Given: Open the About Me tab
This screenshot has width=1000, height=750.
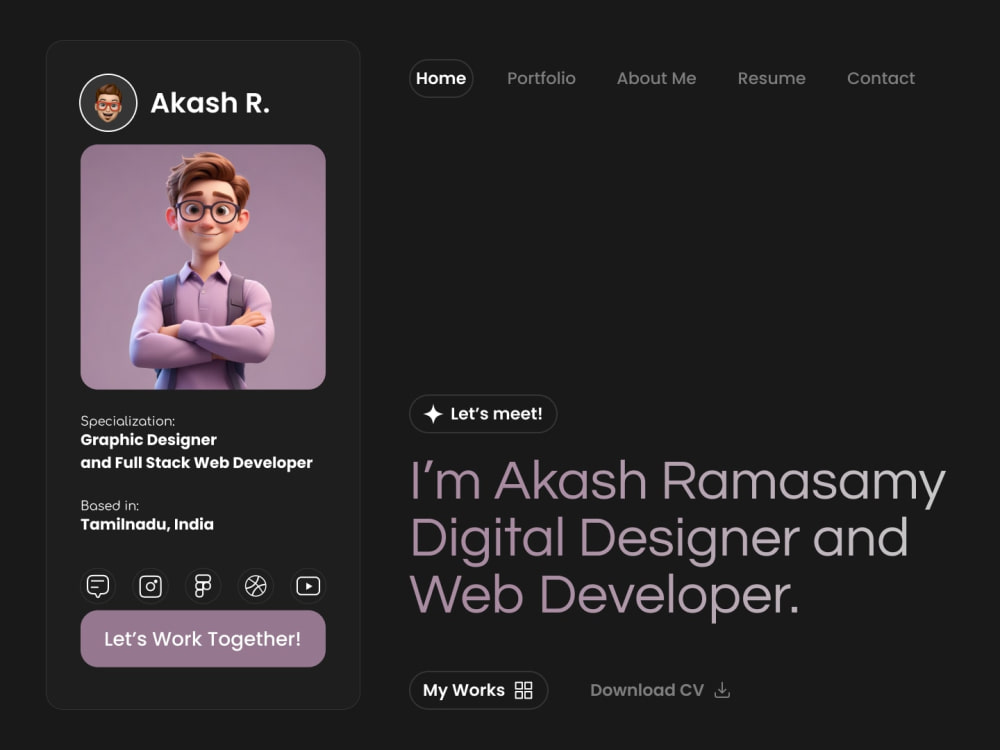Looking at the screenshot, I should [x=656, y=78].
